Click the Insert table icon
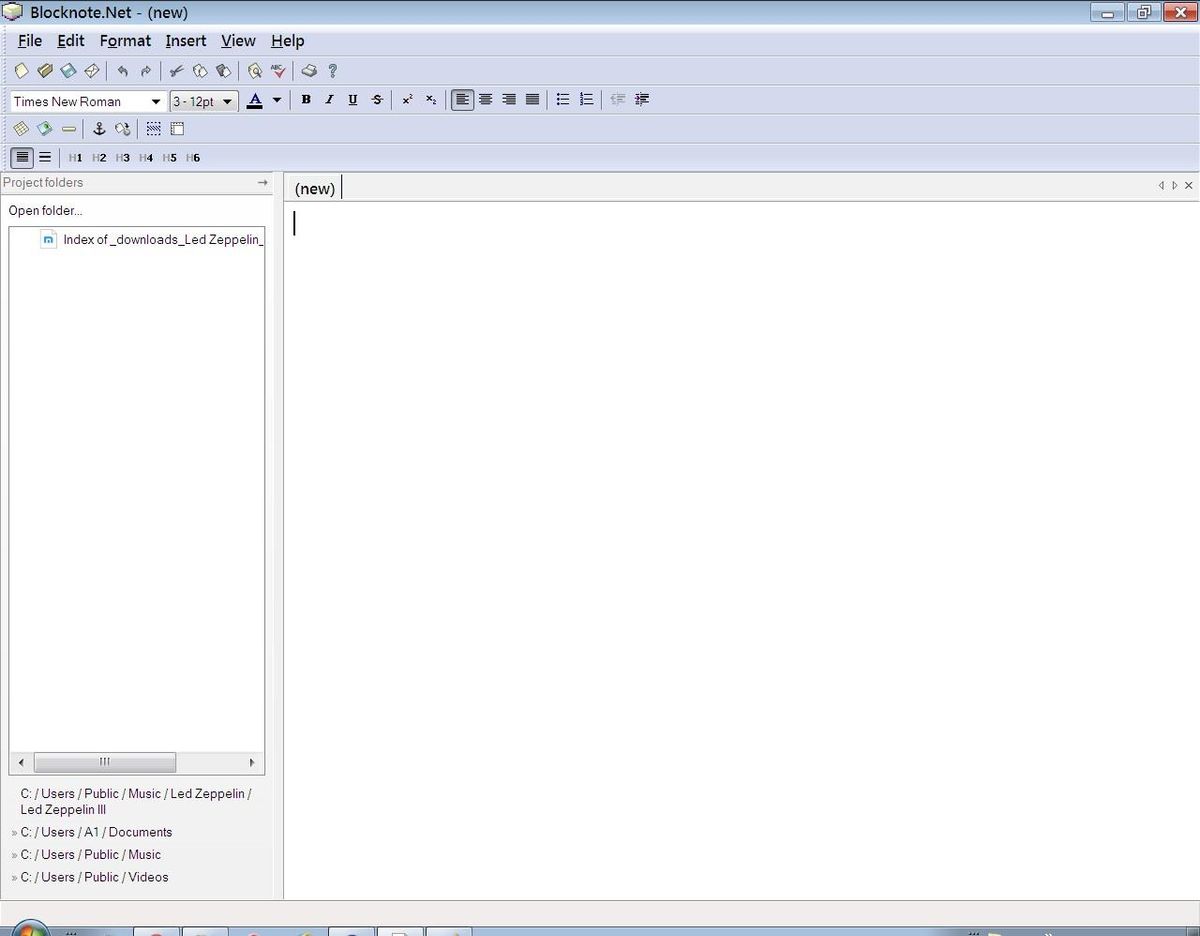1200x936 pixels. (x=20, y=129)
